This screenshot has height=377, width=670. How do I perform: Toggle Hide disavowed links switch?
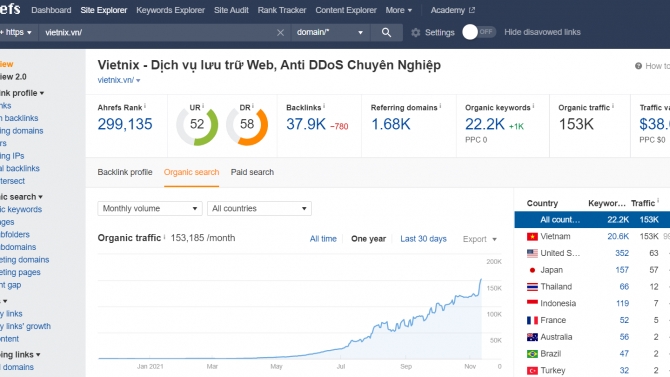tap(479, 32)
